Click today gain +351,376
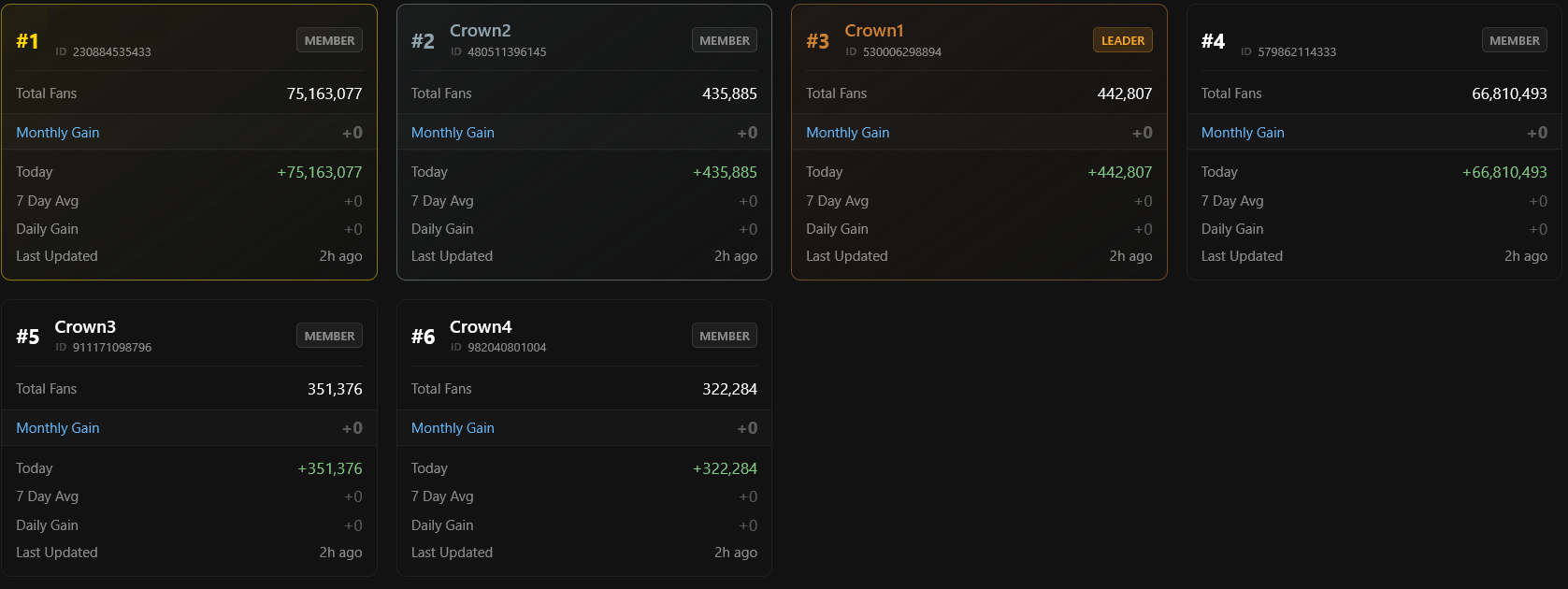Viewport: 1568px width, 589px height. 330,468
